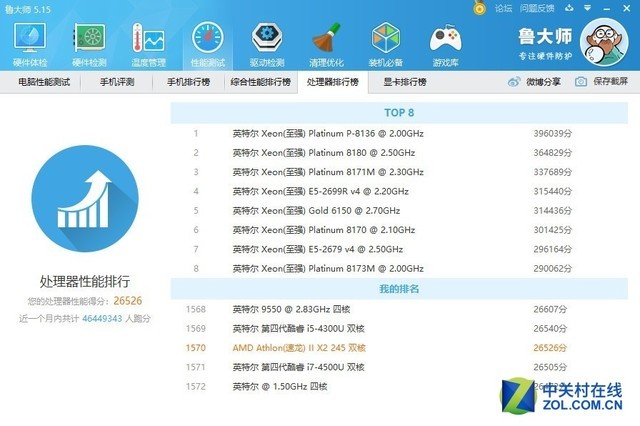Open 装机必备 software cube icon
Screen dimensions: 640x426
coord(385,45)
